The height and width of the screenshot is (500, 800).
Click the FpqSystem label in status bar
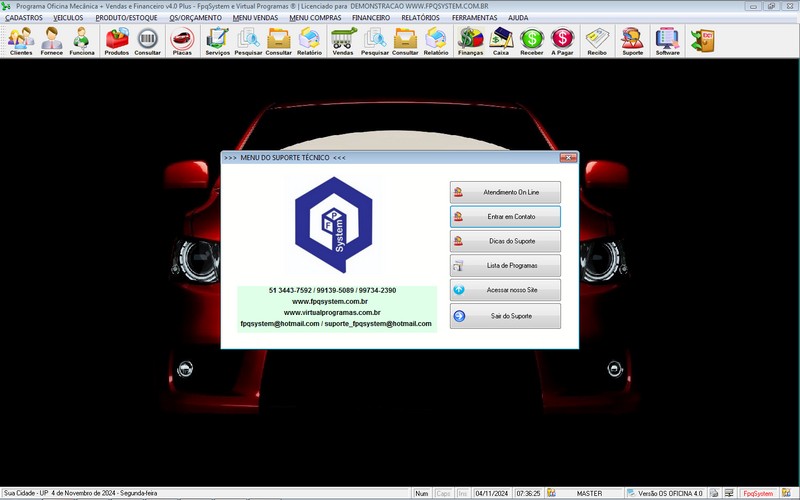(758, 493)
